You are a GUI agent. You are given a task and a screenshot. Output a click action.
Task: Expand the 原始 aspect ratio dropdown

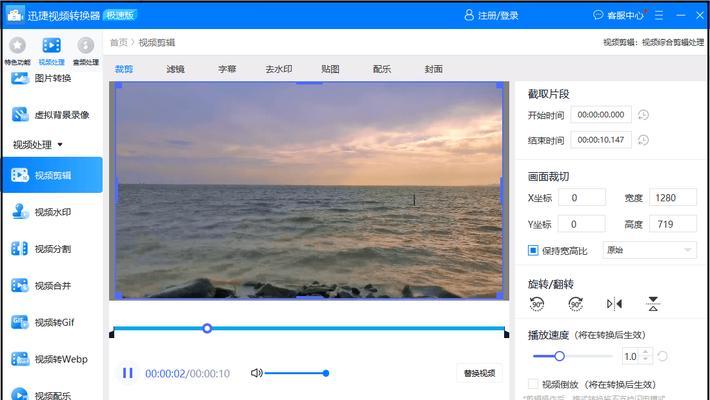pyautogui.click(x=649, y=250)
